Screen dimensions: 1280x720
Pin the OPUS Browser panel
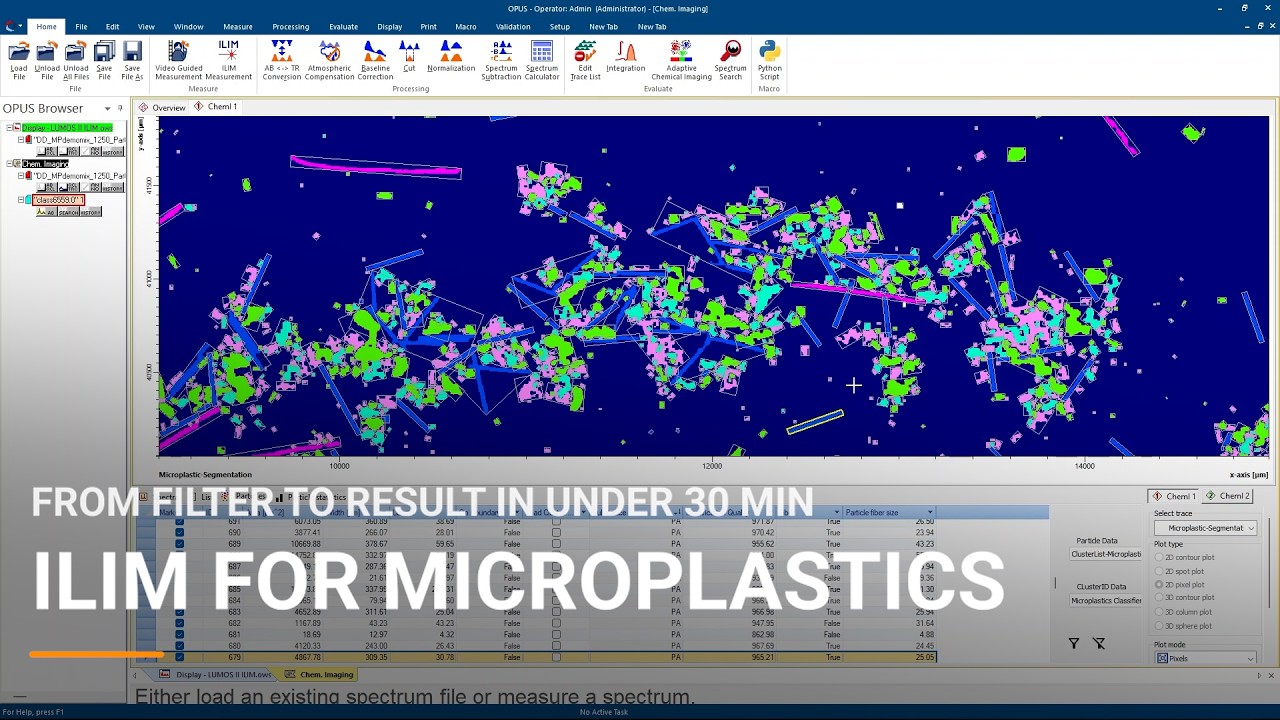coord(120,108)
